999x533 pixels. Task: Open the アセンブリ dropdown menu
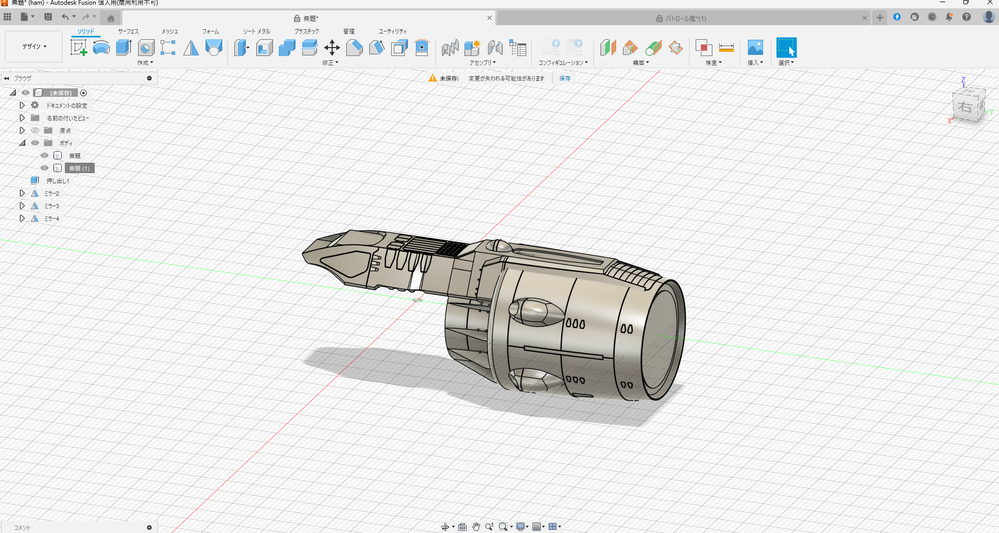tap(482, 63)
